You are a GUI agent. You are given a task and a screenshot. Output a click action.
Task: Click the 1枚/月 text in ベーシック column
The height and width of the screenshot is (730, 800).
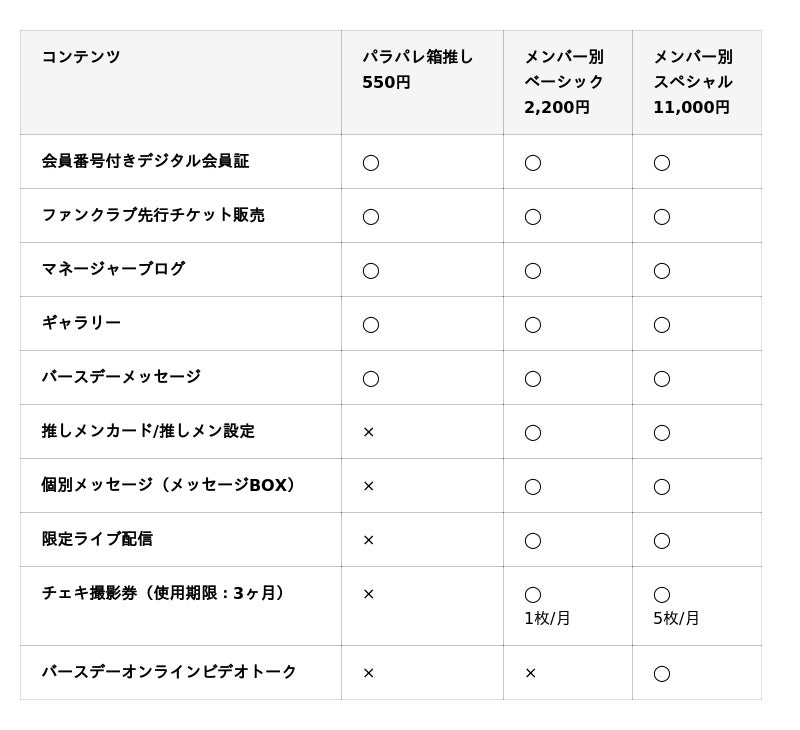pyautogui.click(x=547, y=618)
